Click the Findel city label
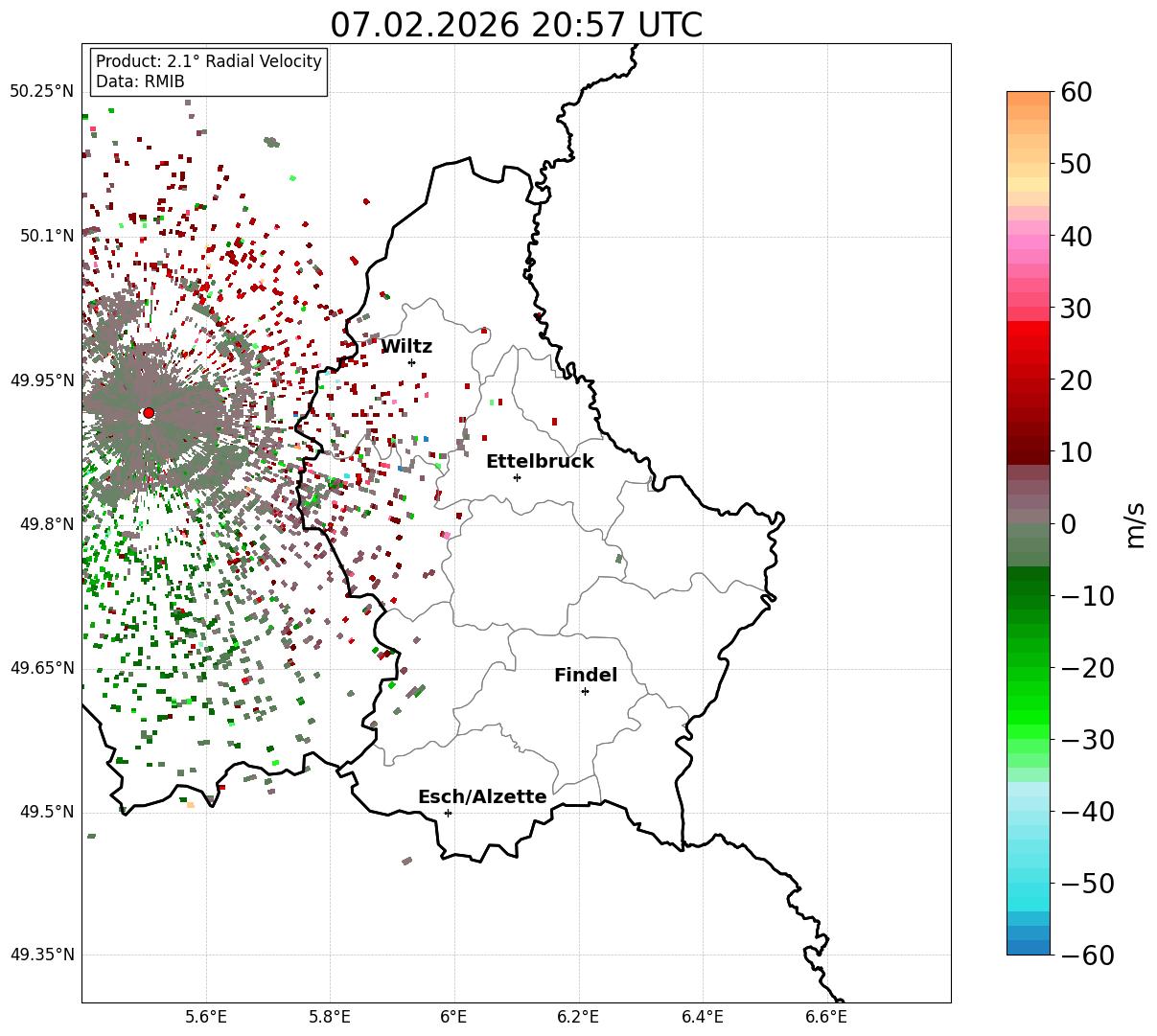Screen dimensions: 1157x1036 pos(586,676)
